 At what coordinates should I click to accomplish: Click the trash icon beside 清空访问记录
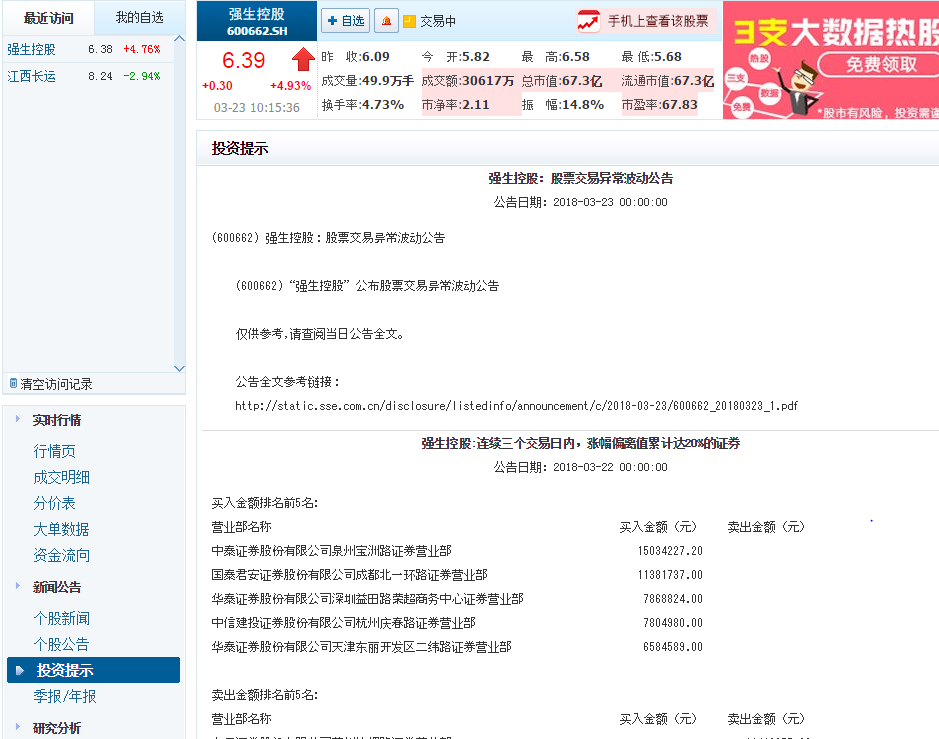13,383
